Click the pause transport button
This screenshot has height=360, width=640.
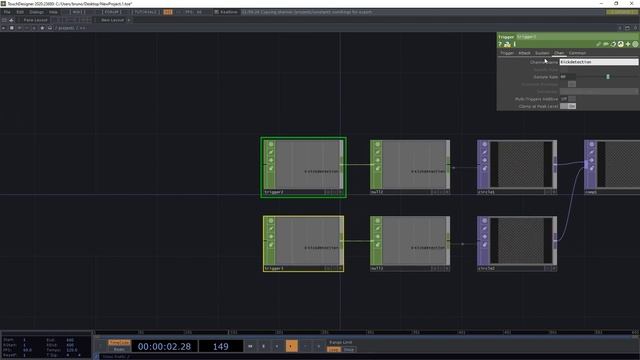(264, 346)
